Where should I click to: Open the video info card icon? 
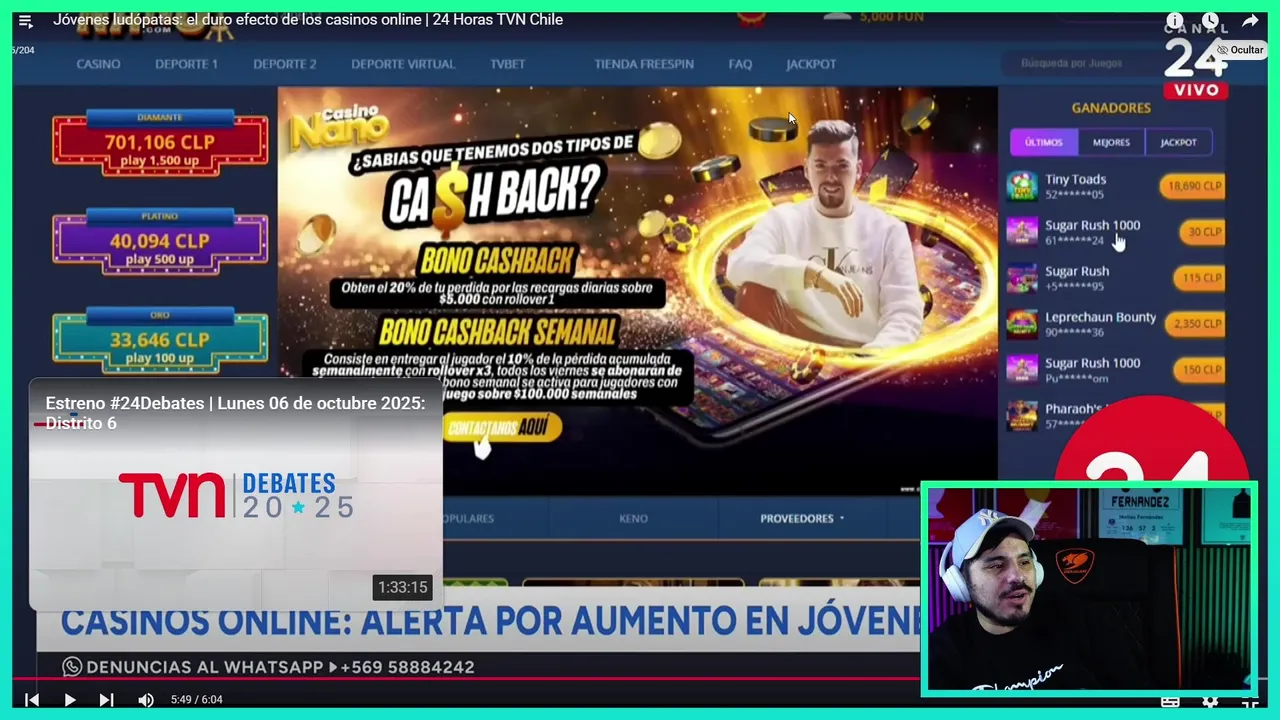coord(1175,21)
